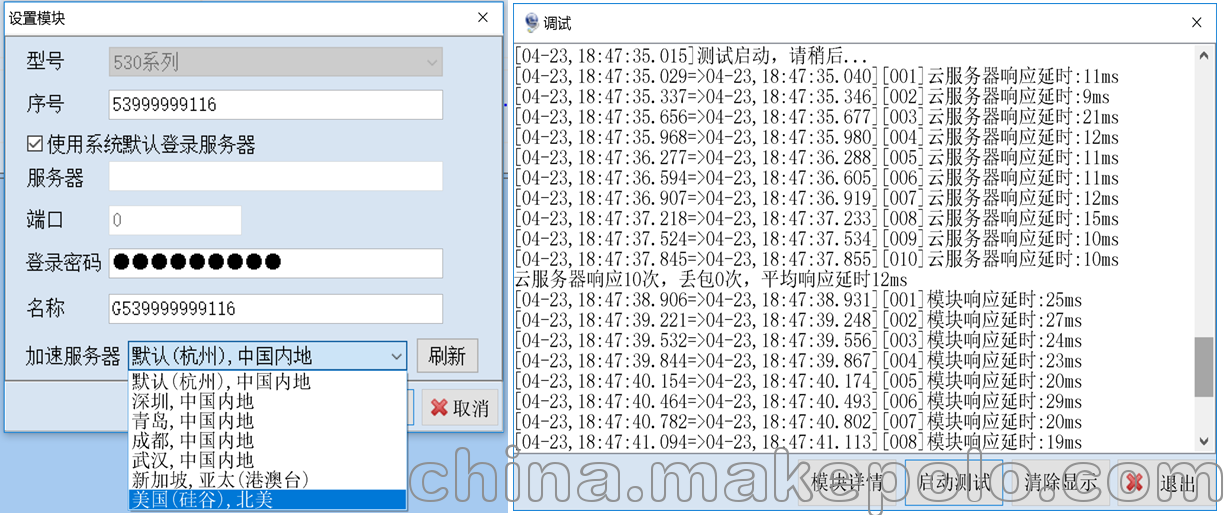Focus the 登录密码 password field
The height and width of the screenshot is (515, 1226).
pos(275,263)
